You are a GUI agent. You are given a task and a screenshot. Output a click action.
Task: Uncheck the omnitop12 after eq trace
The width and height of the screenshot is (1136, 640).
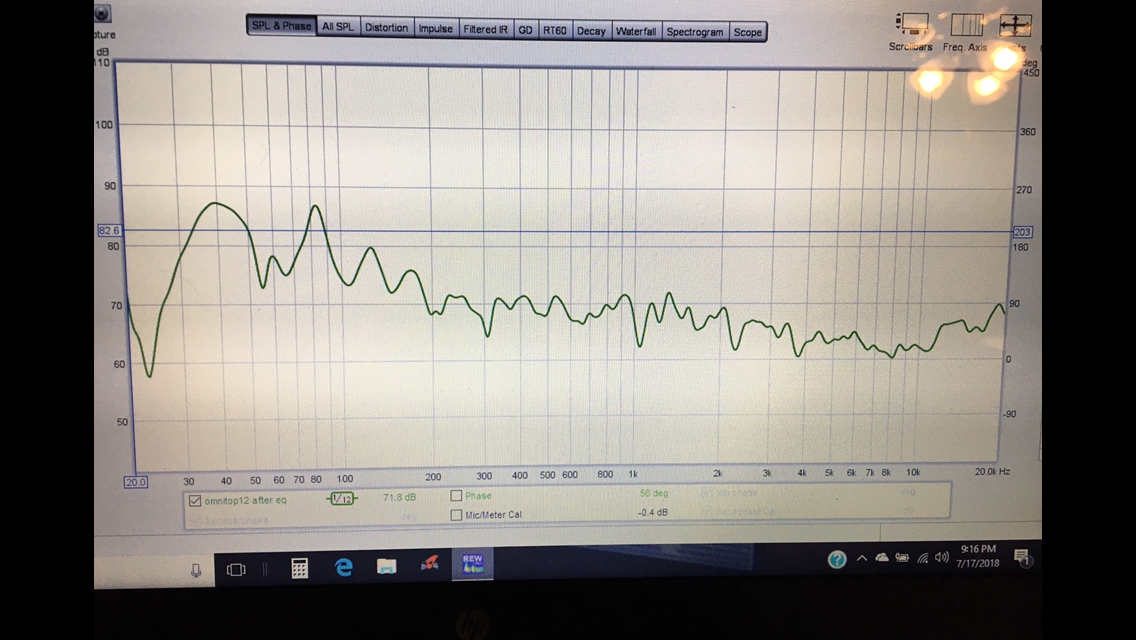point(195,500)
